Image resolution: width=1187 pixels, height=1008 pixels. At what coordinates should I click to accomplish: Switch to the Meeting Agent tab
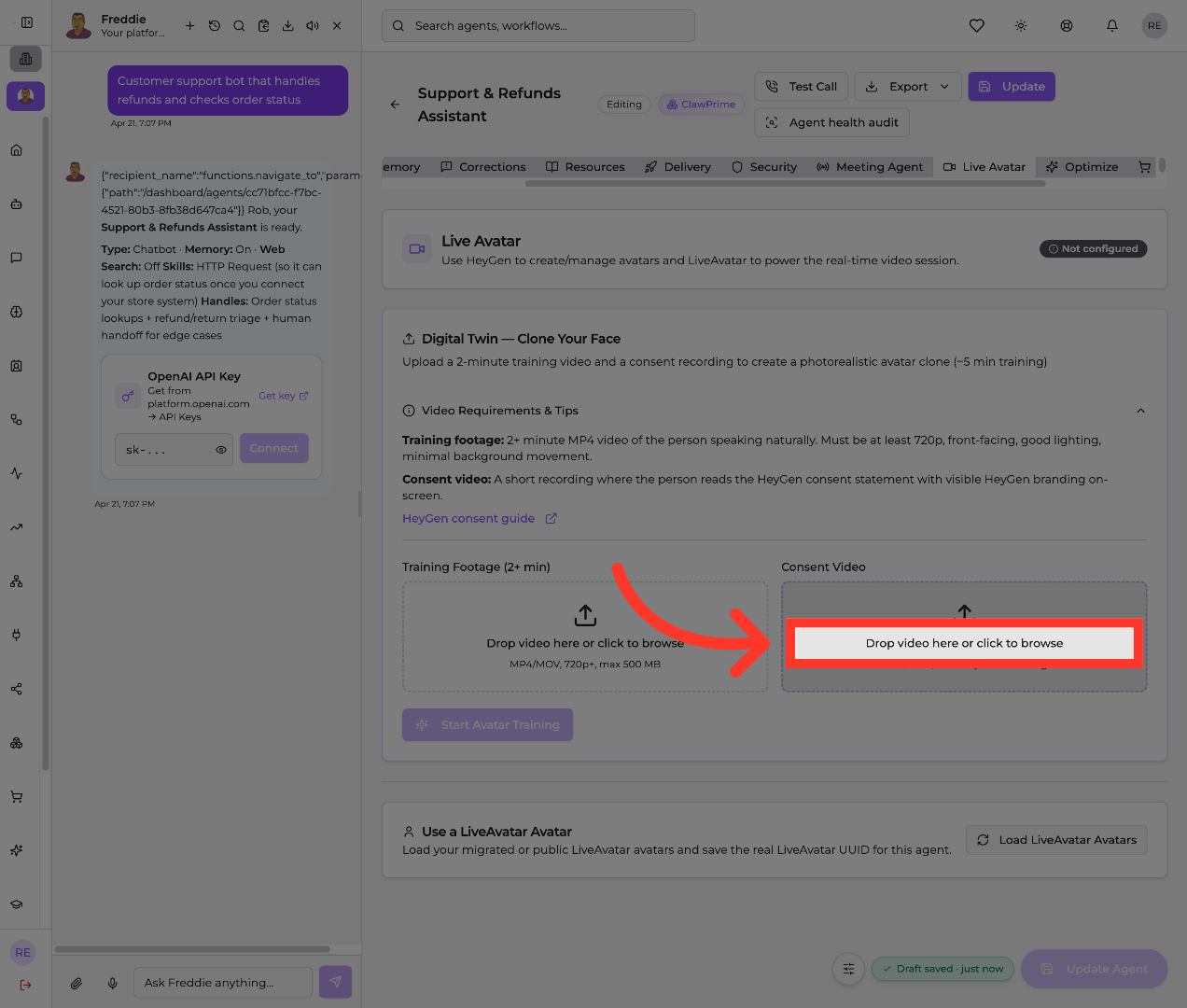click(870, 167)
